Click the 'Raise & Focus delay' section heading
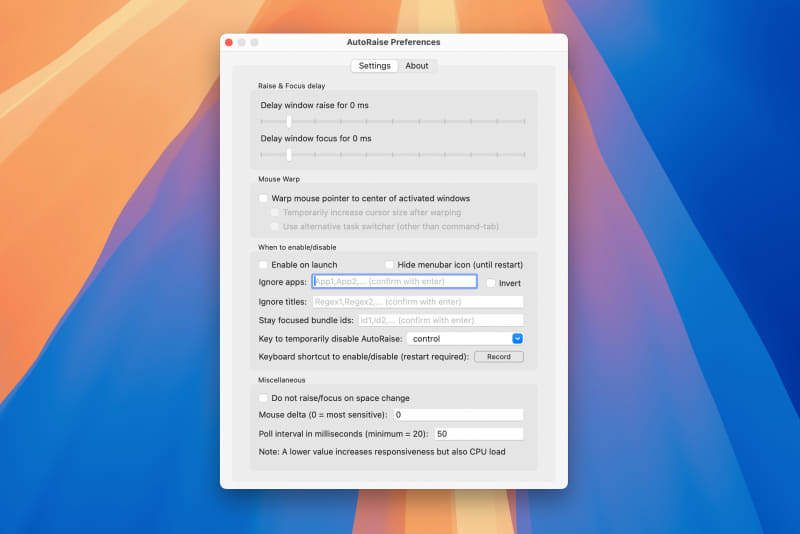800x534 pixels. tap(291, 86)
